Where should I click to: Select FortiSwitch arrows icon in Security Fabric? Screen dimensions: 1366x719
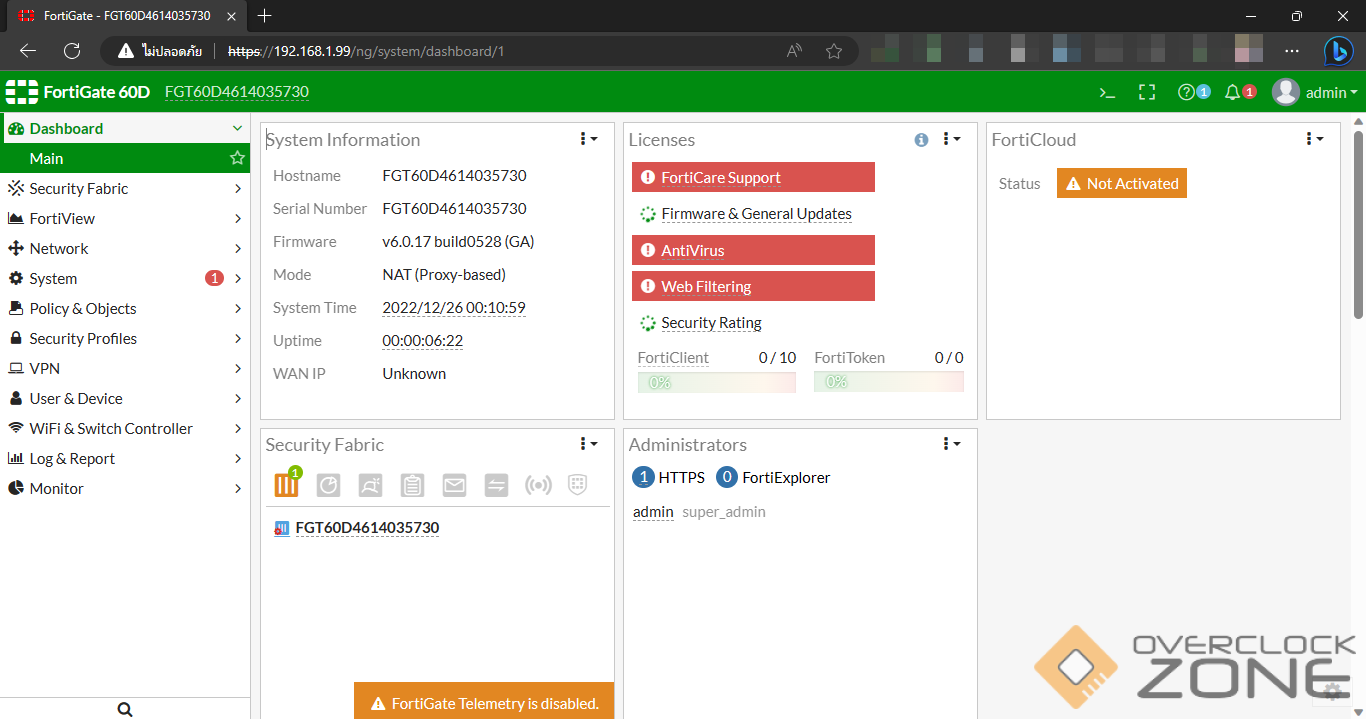coord(496,485)
